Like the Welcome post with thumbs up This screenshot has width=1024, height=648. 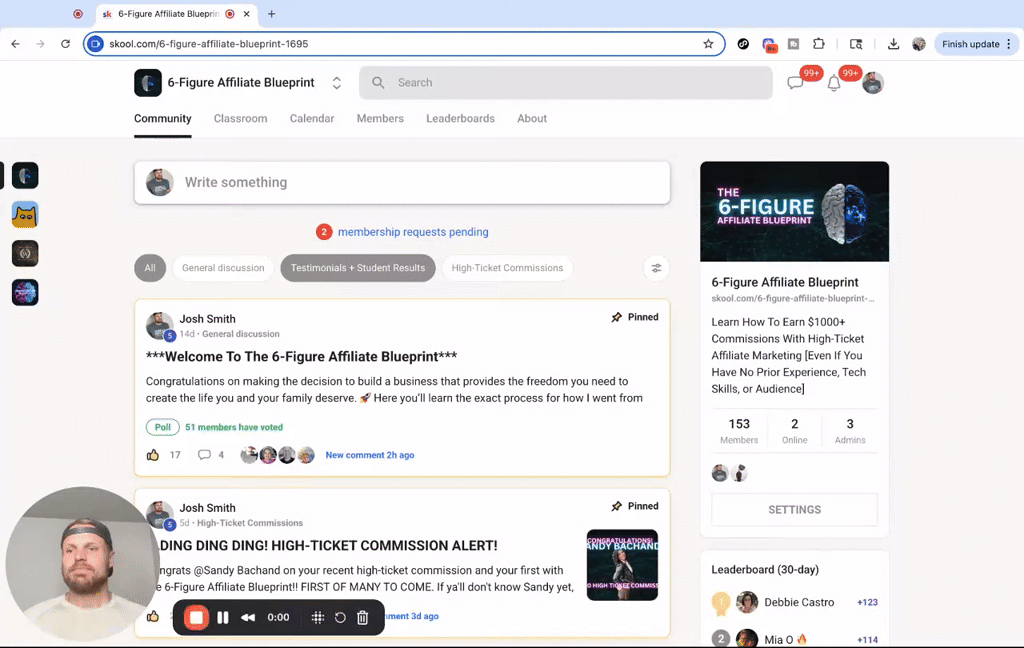coord(153,455)
